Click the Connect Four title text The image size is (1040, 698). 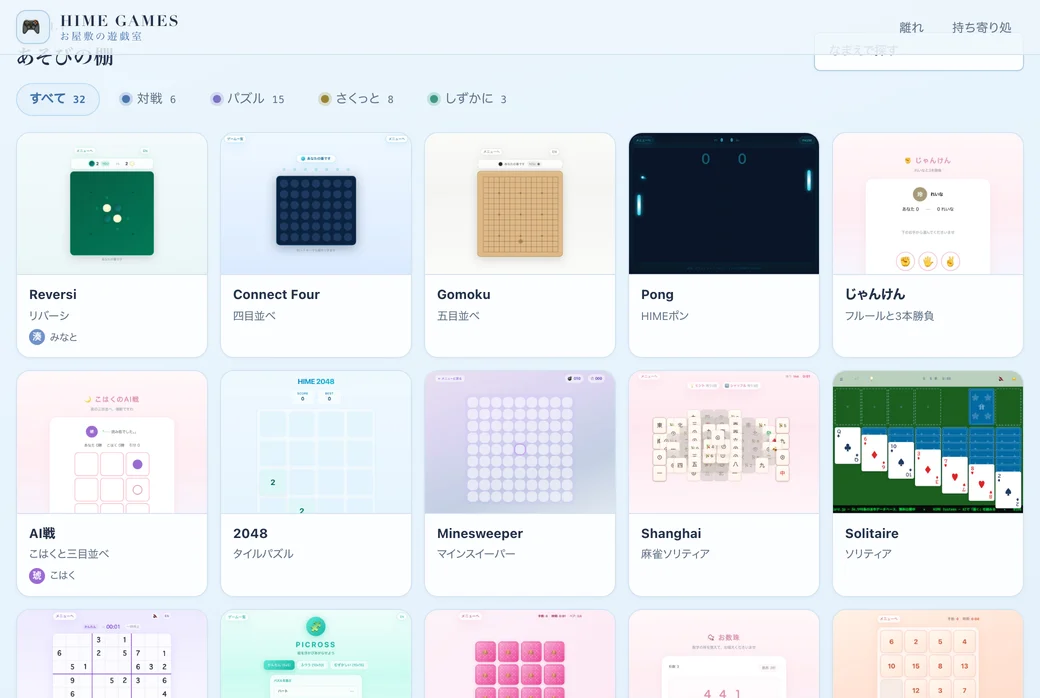276,295
